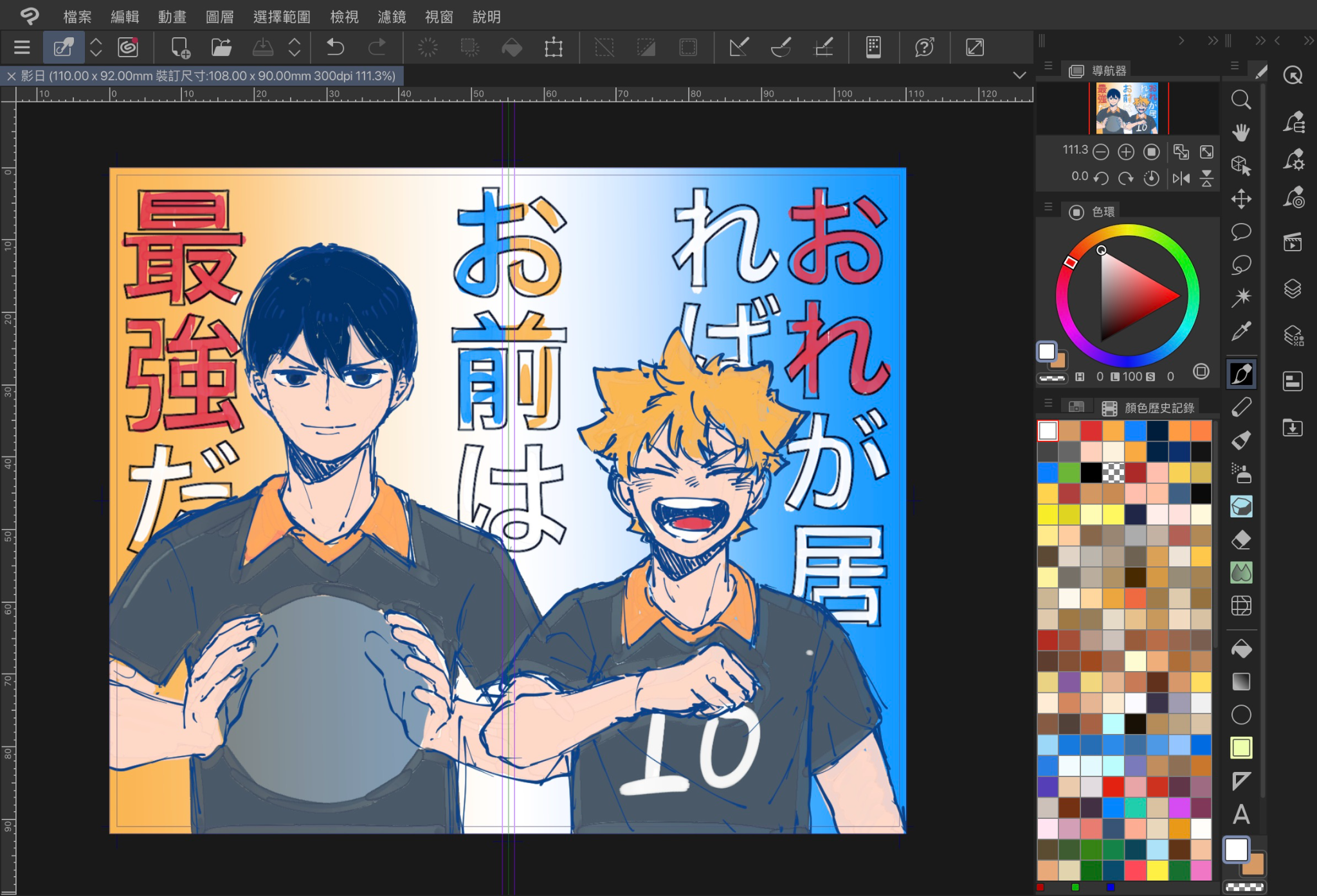
Task: Open the main hamburger menu
Action: pyautogui.click(x=22, y=48)
